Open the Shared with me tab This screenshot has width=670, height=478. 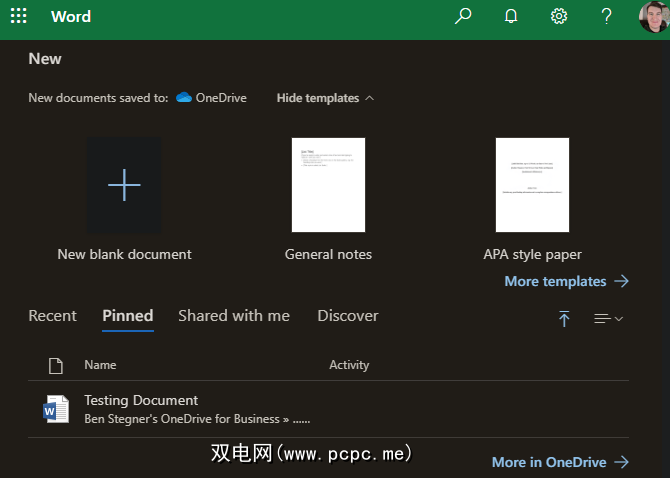(234, 316)
